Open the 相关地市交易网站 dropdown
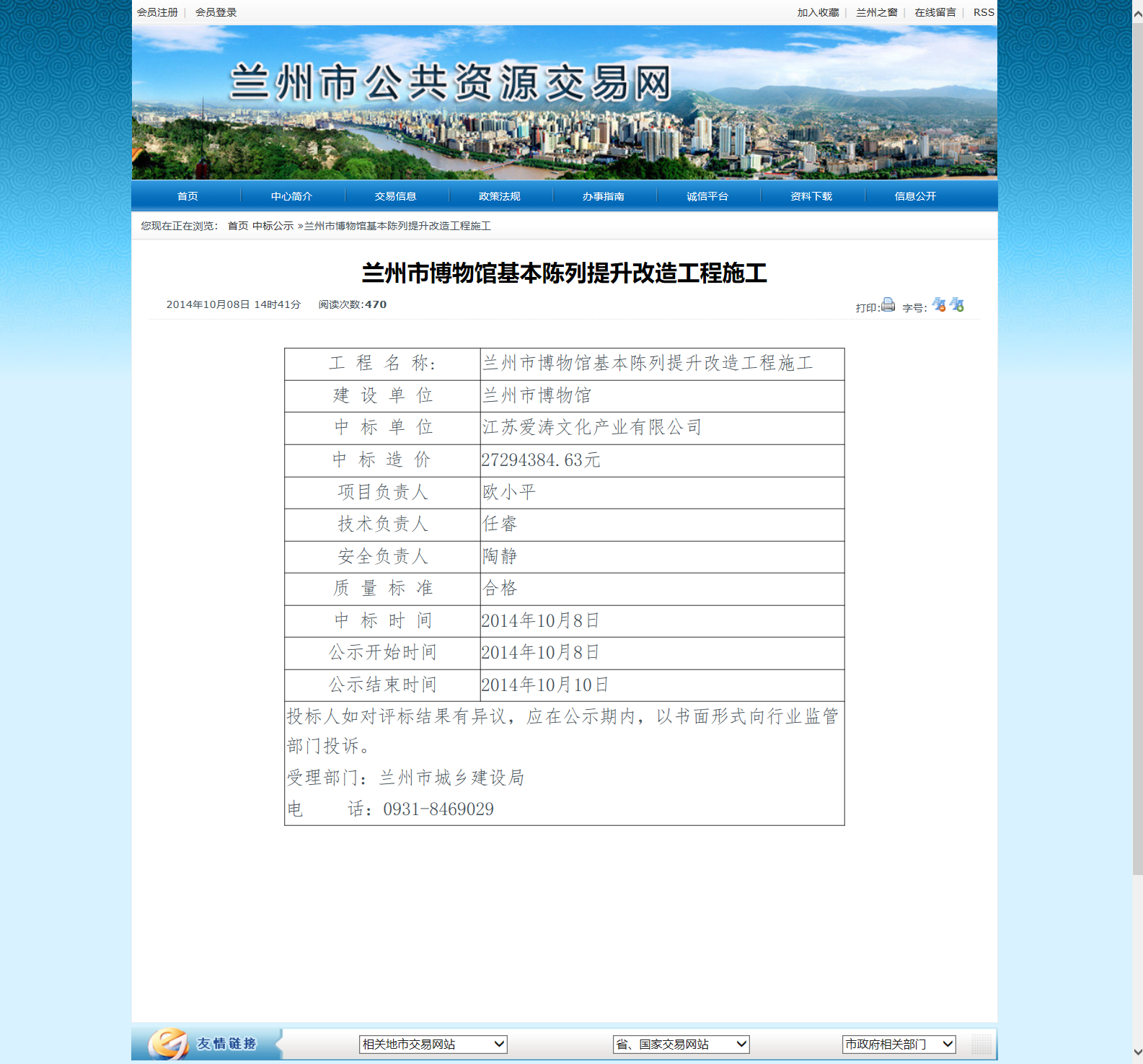1143x1064 pixels. [433, 1044]
